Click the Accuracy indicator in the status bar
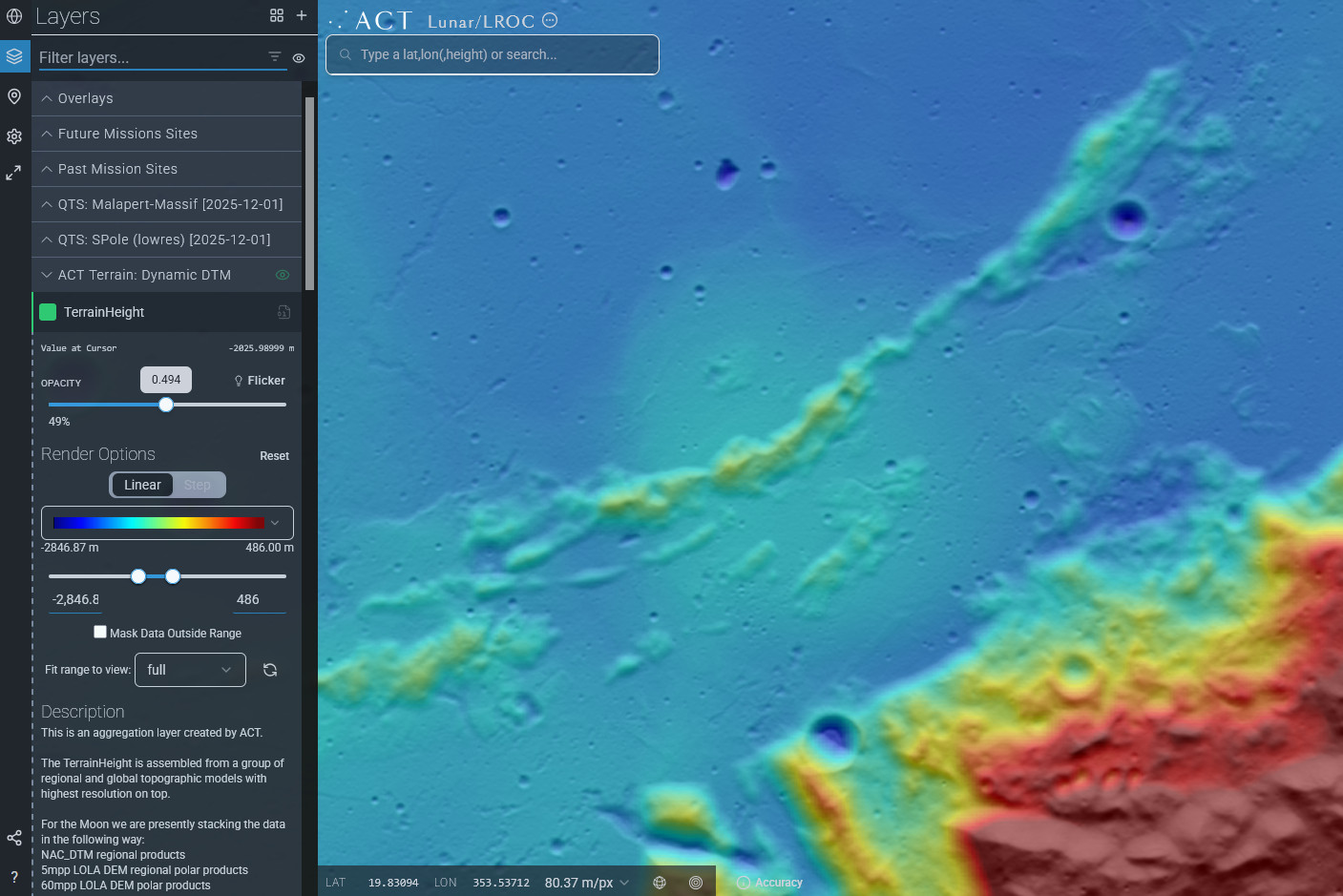Screen dimensions: 1343x896 (x=769, y=883)
